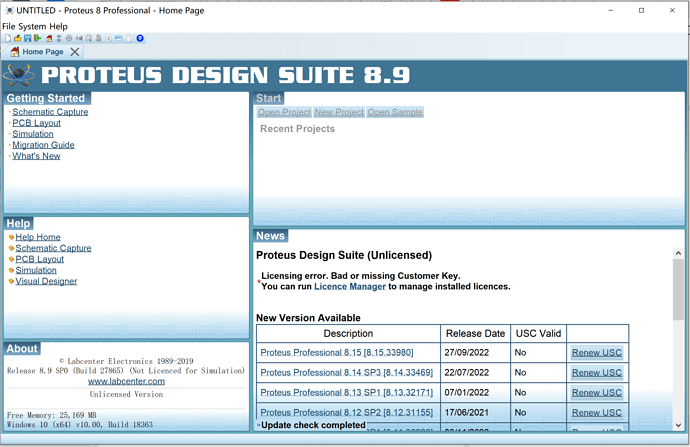The height and width of the screenshot is (447, 690).
Task: Open 3D Visualizer from toolbar icon
Action: pos(79,38)
